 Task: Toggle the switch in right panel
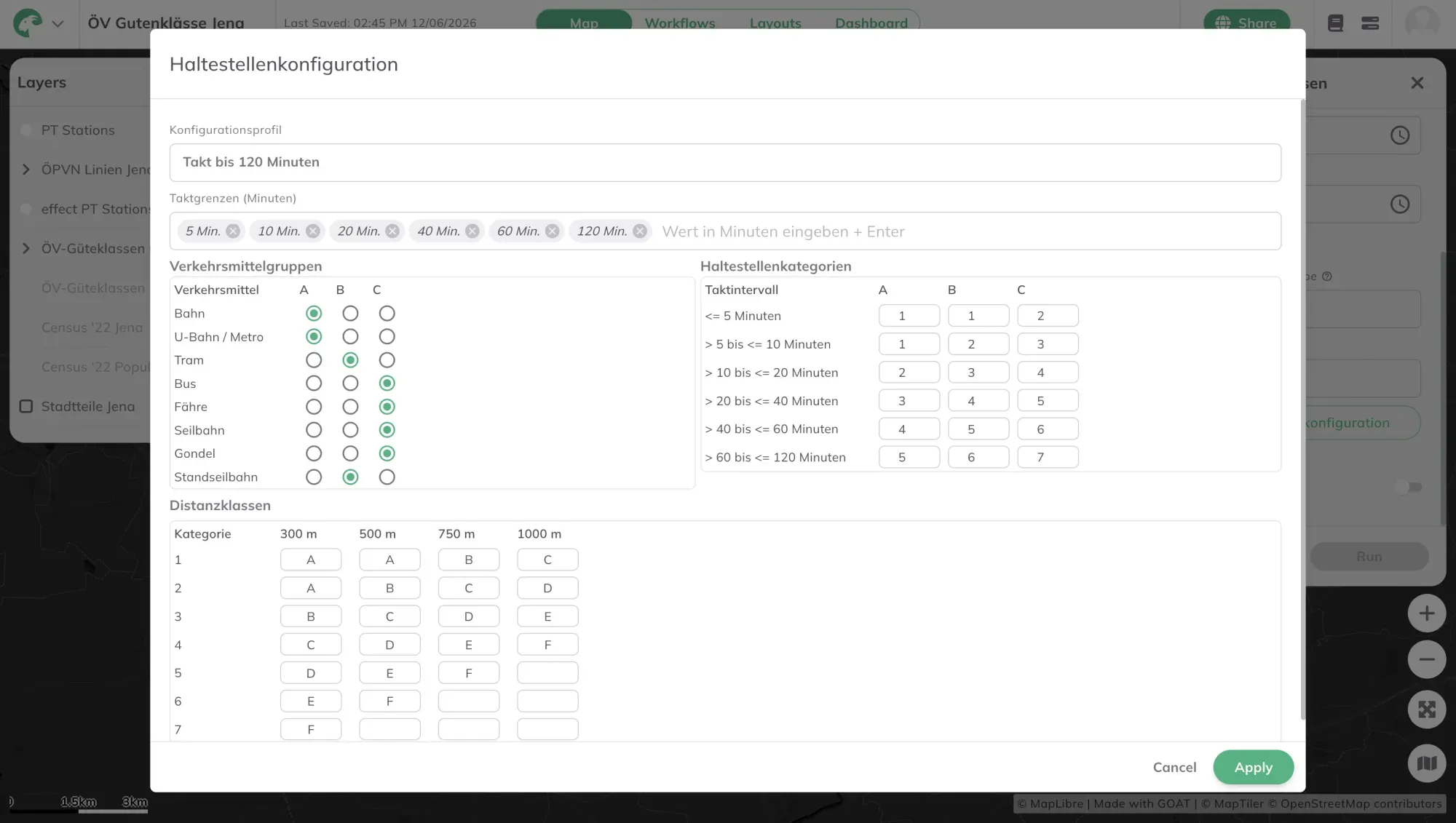click(1409, 488)
